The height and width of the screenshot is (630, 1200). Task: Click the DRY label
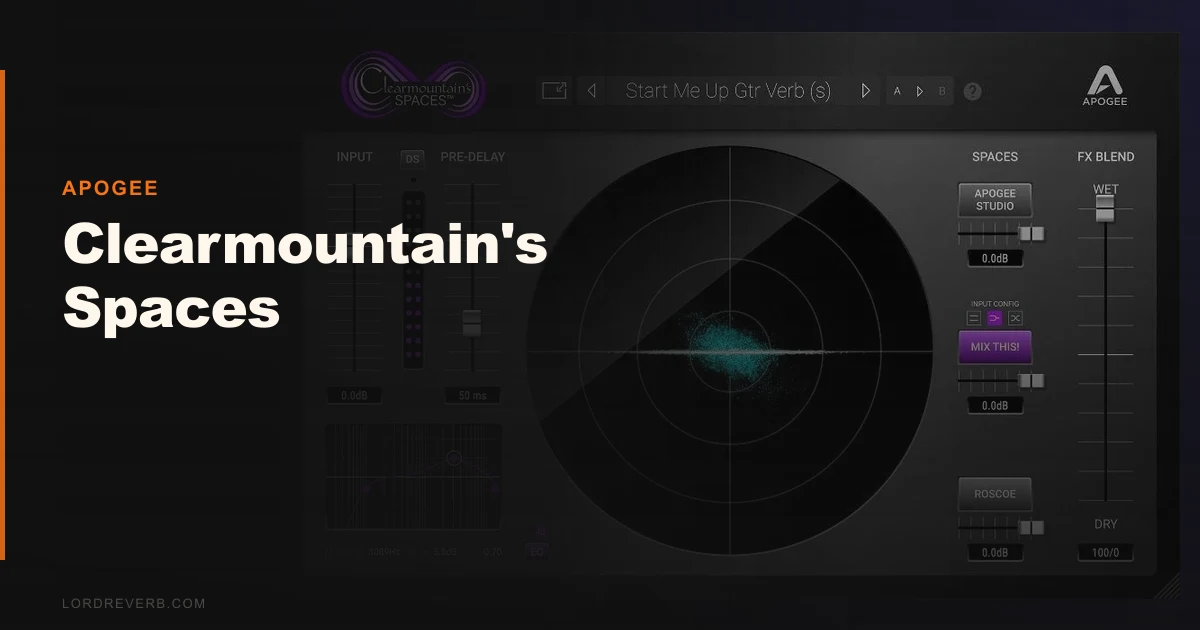[x=1105, y=524]
